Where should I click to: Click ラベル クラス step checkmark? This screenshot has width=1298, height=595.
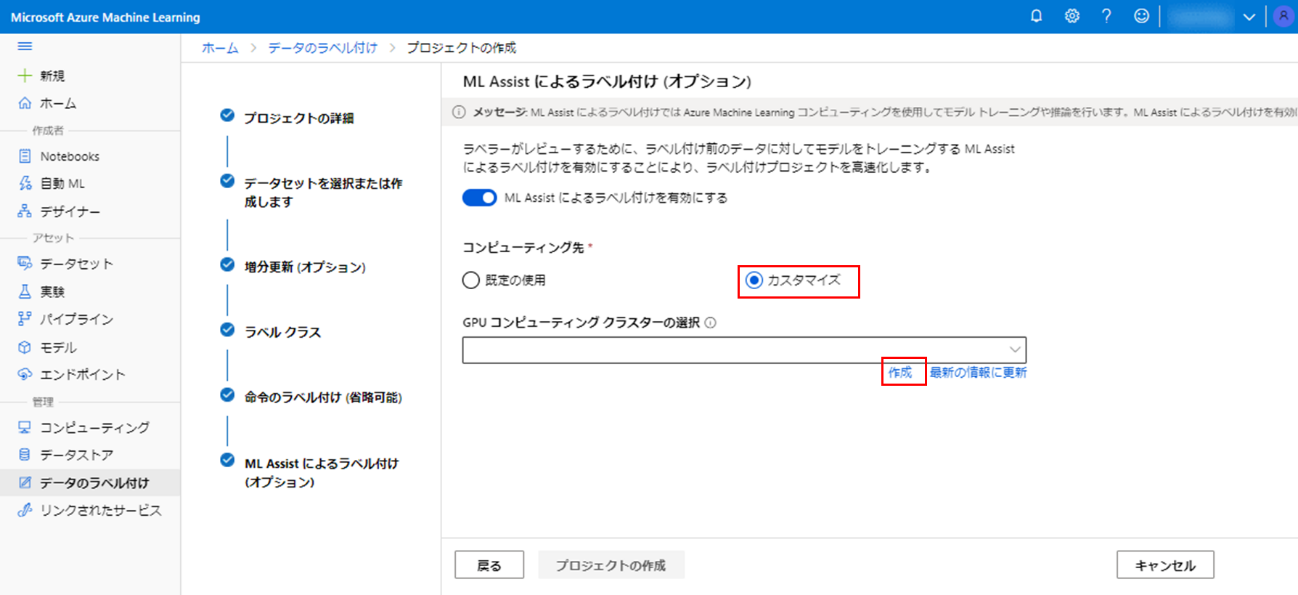click(227, 330)
